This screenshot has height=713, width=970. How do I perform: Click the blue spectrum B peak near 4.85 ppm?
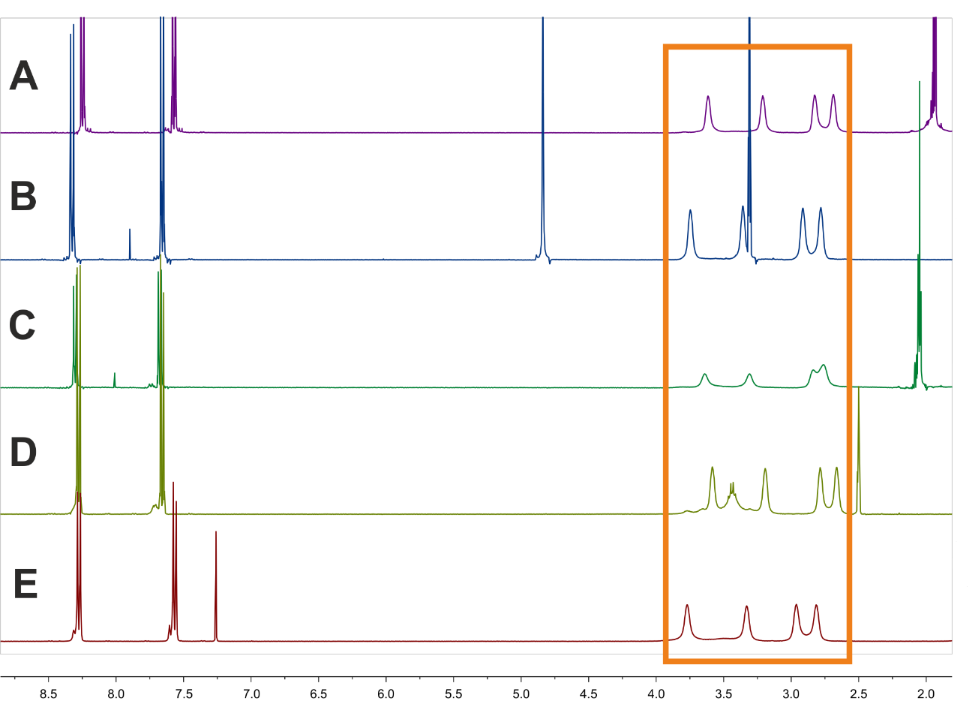[543, 150]
